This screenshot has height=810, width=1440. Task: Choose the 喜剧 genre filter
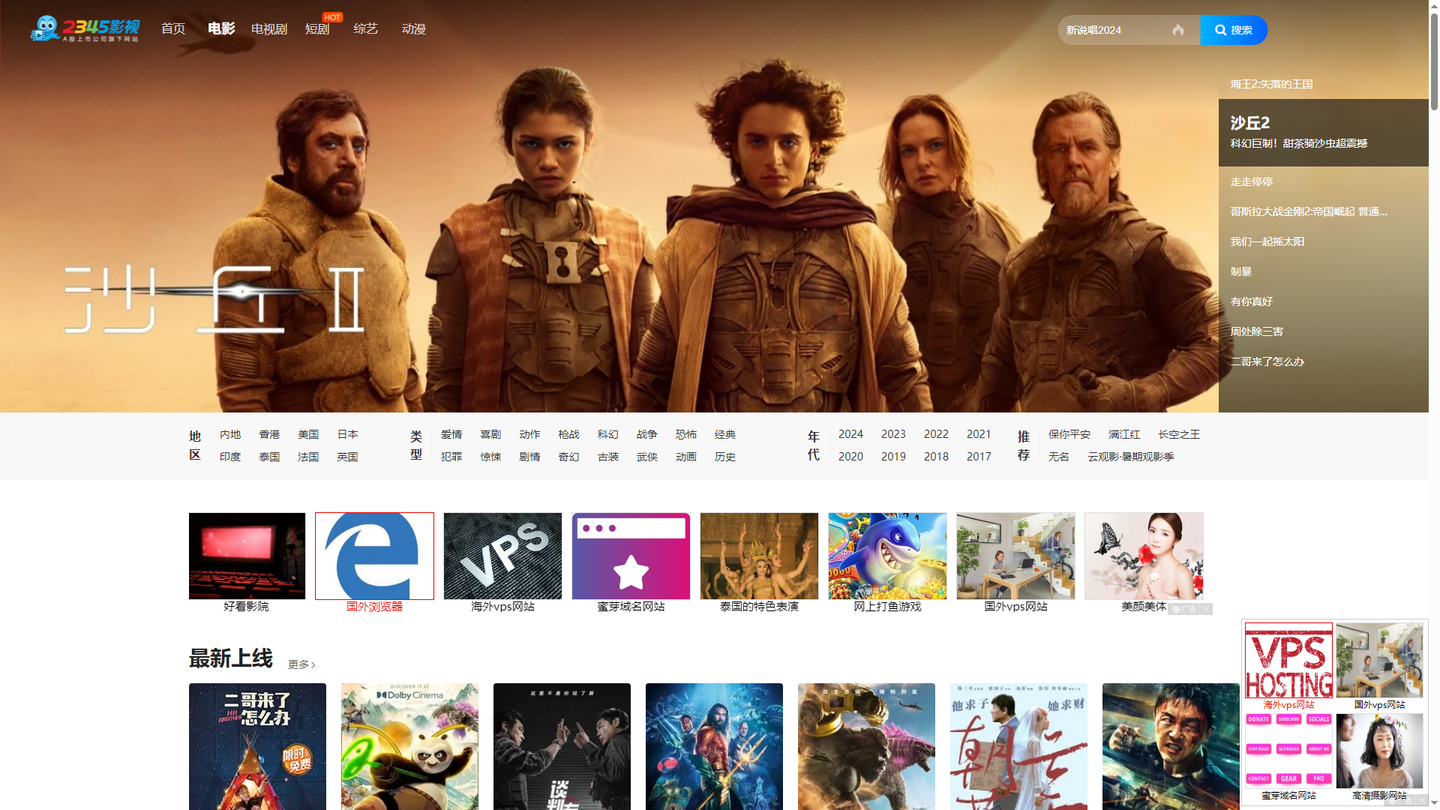click(490, 435)
